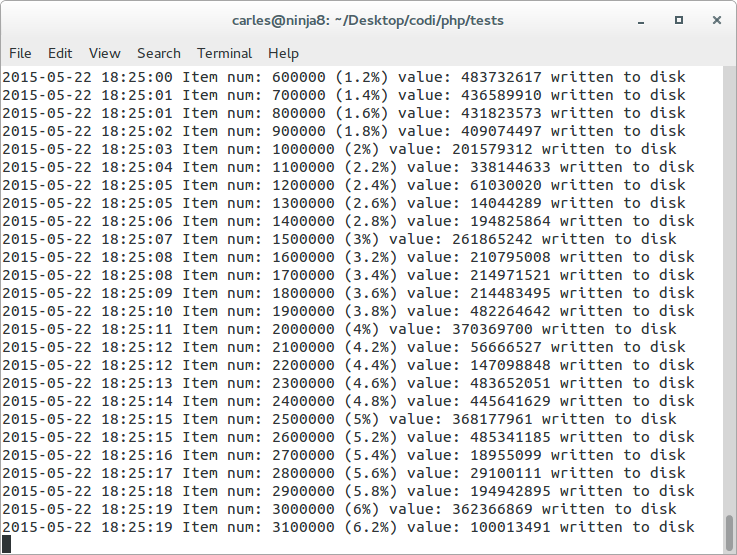Open the File menu
The image size is (737, 555).
click(x=20, y=53)
